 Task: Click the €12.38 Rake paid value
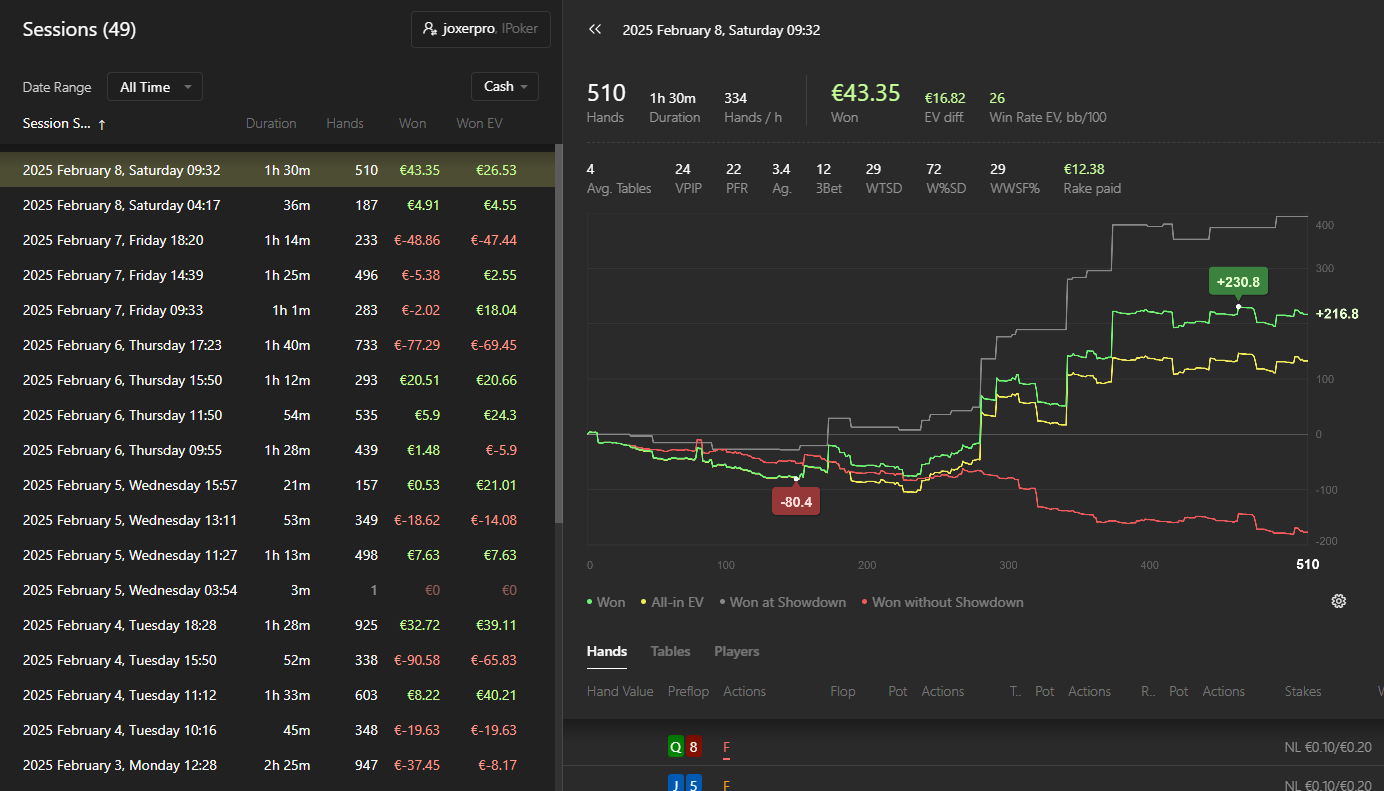pyautogui.click(x=1084, y=169)
